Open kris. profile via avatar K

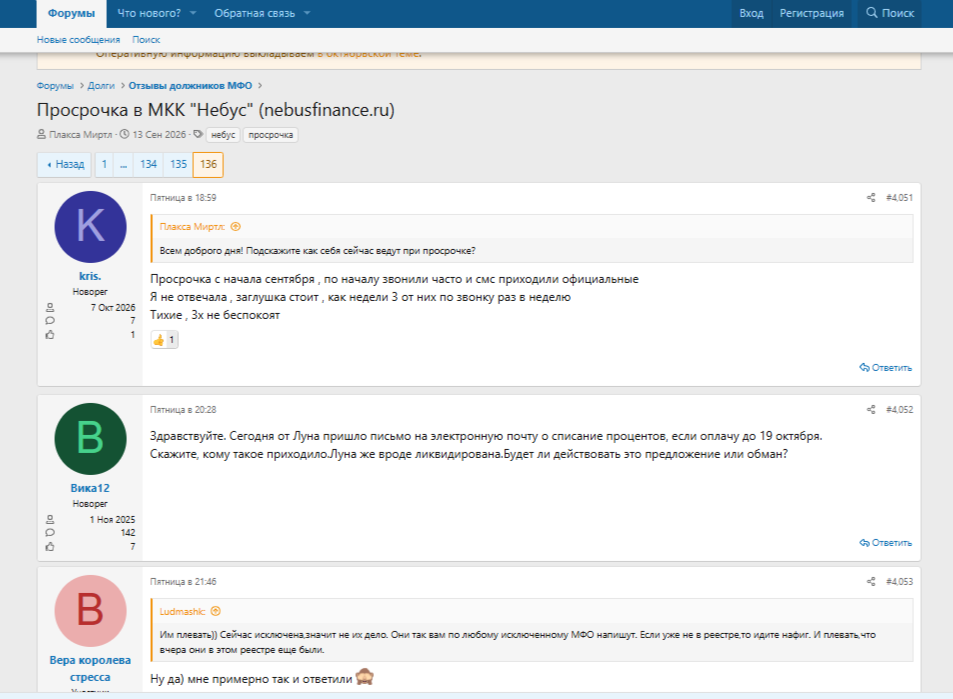click(90, 227)
